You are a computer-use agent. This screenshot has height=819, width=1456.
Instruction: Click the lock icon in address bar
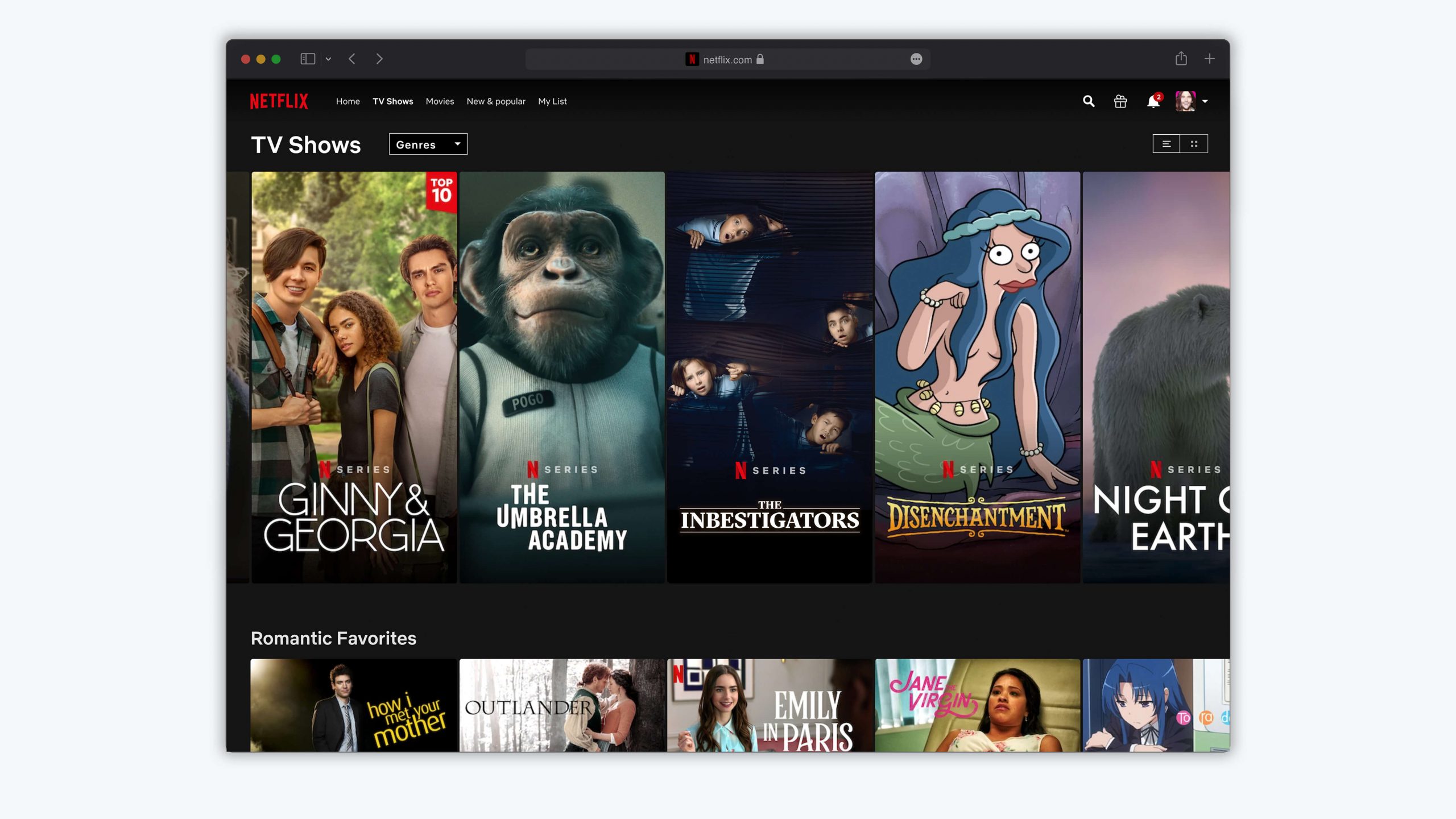(x=760, y=59)
